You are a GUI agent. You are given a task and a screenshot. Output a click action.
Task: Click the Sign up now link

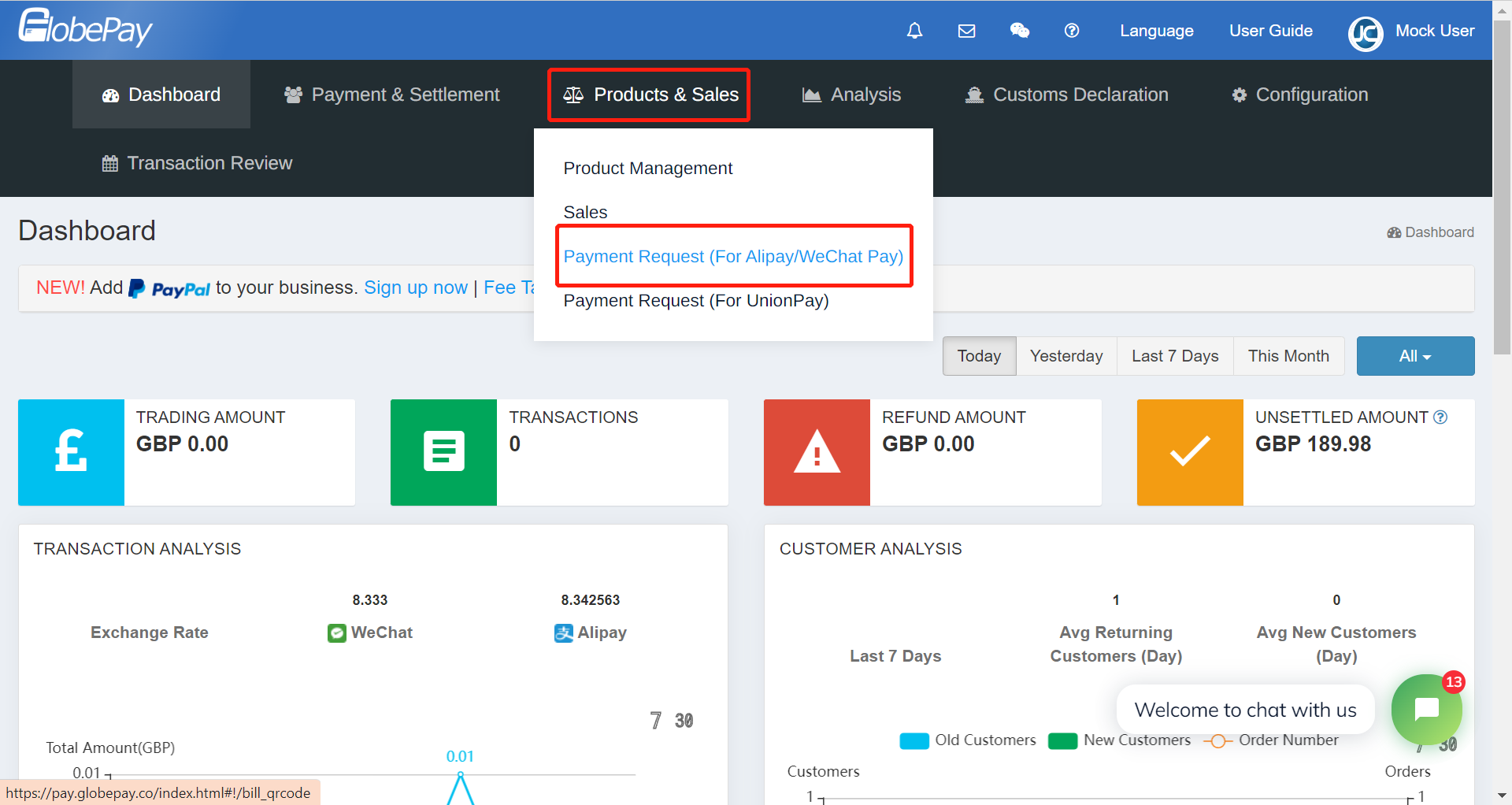pyautogui.click(x=415, y=287)
